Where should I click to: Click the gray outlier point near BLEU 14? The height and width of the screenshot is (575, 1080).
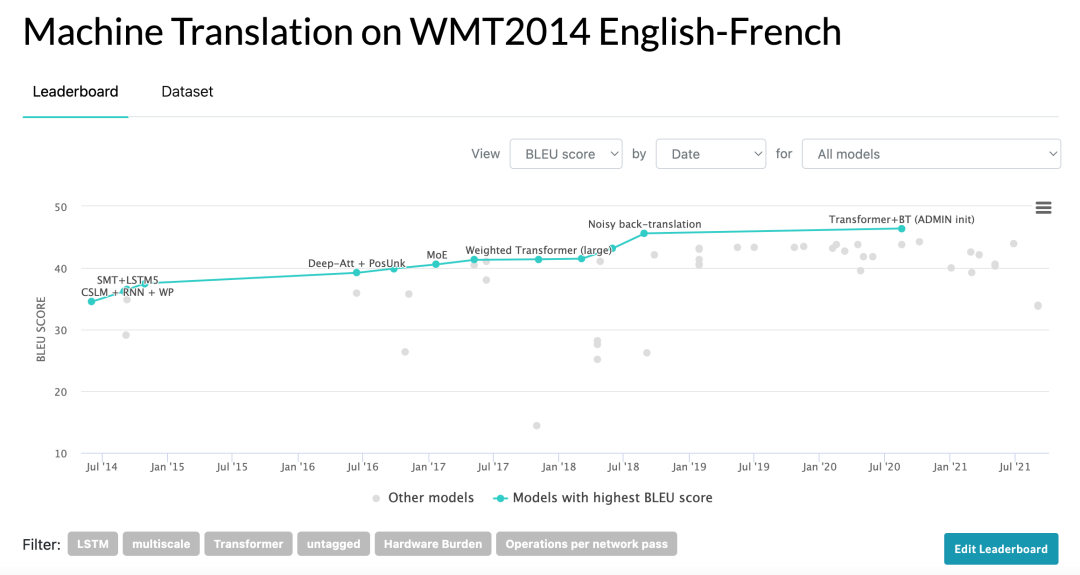click(537, 426)
